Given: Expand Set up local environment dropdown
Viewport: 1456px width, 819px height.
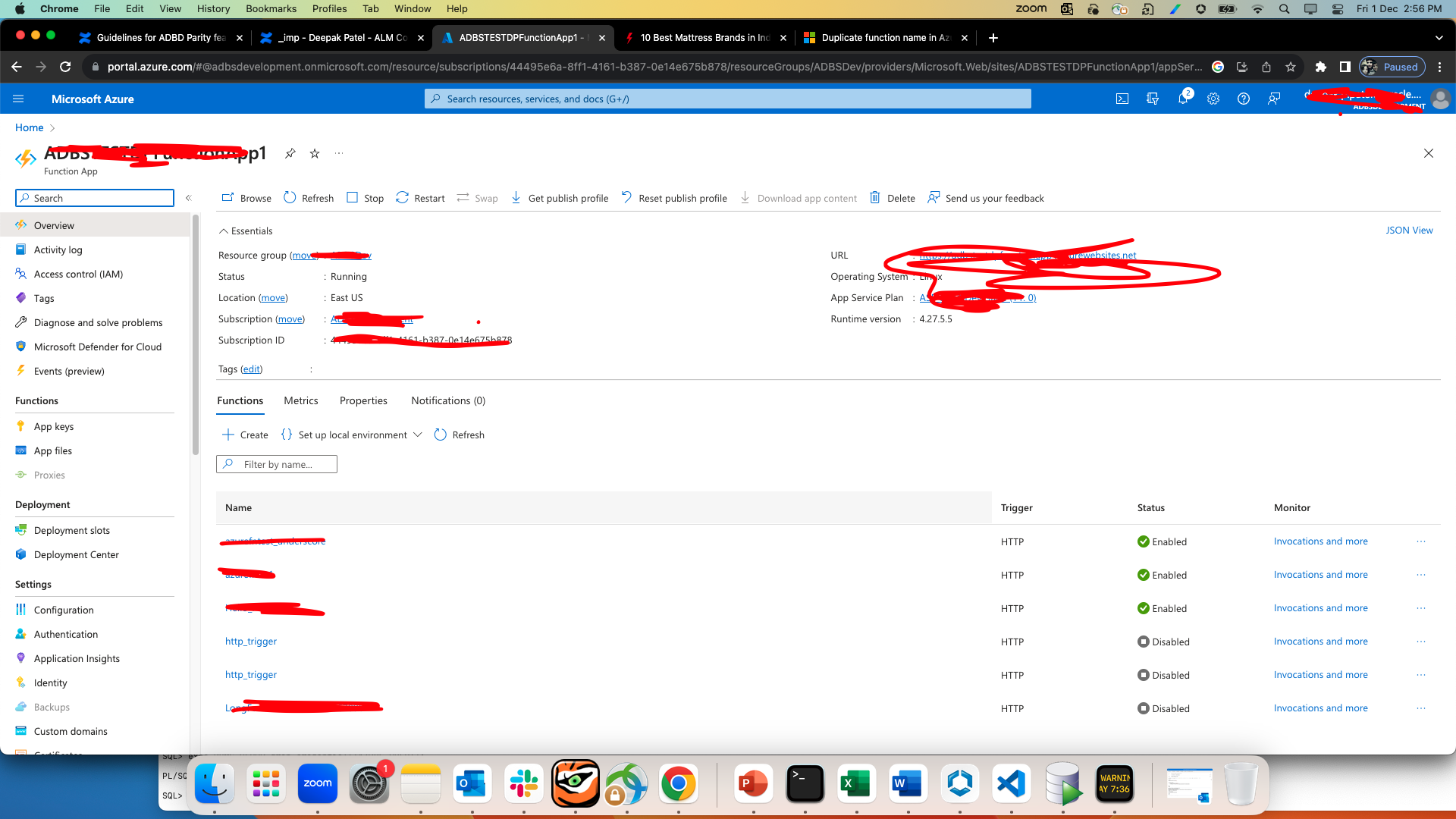Looking at the screenshot, I should tap(417, 435).
